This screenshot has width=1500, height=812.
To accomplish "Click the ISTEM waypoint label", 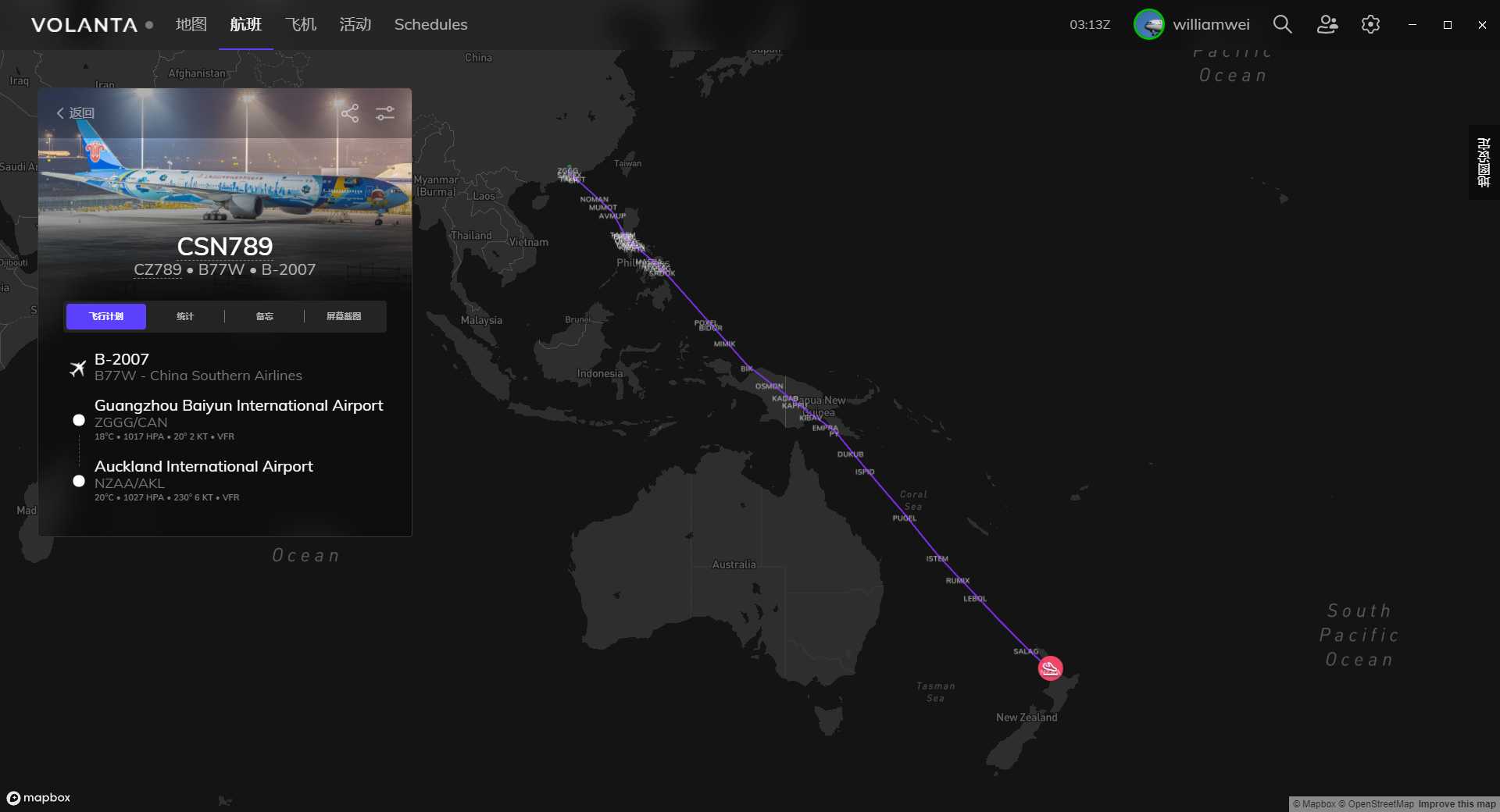I will [937, 558].
